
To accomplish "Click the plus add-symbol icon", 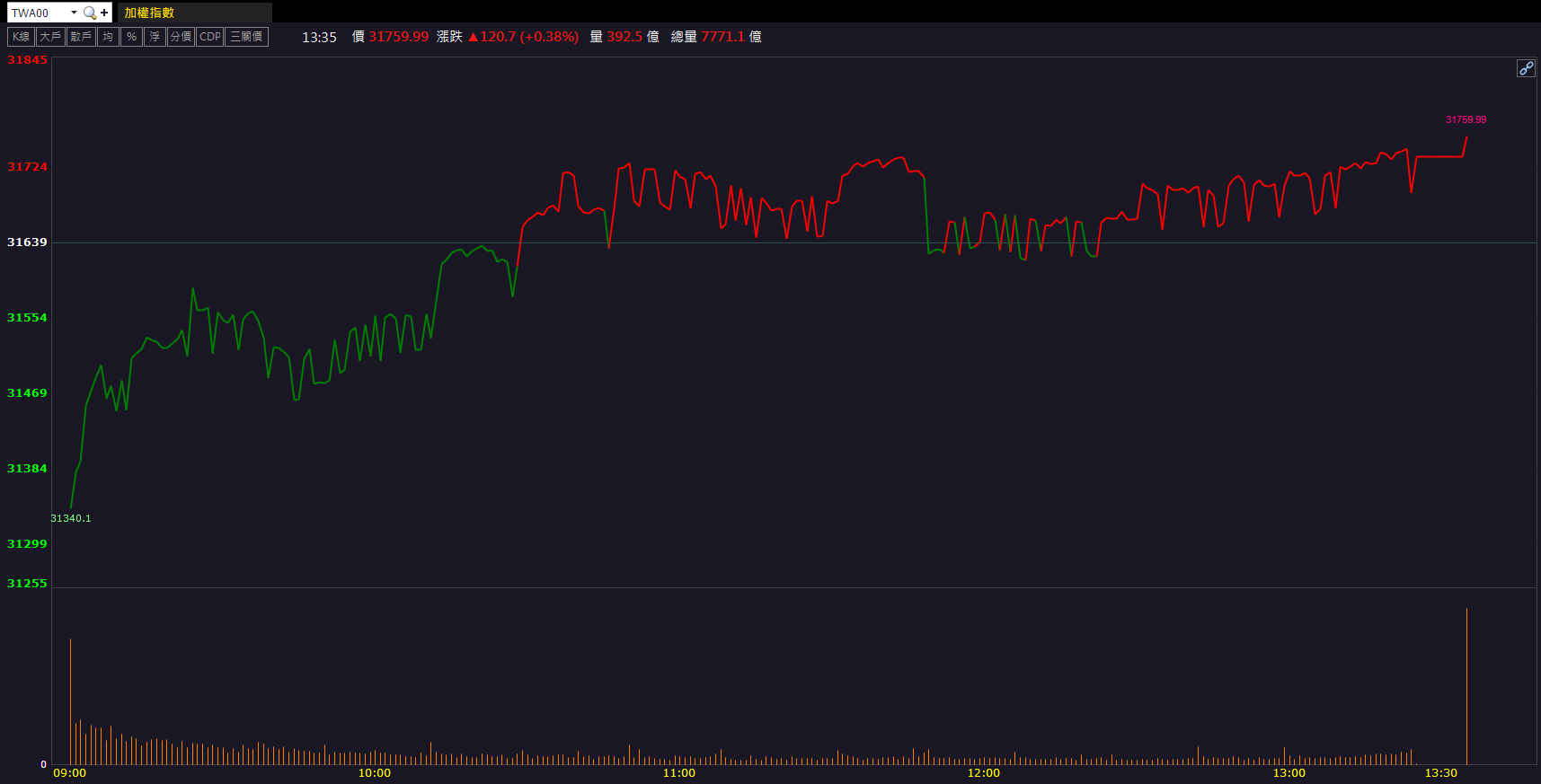I will (x=104, y=13).
